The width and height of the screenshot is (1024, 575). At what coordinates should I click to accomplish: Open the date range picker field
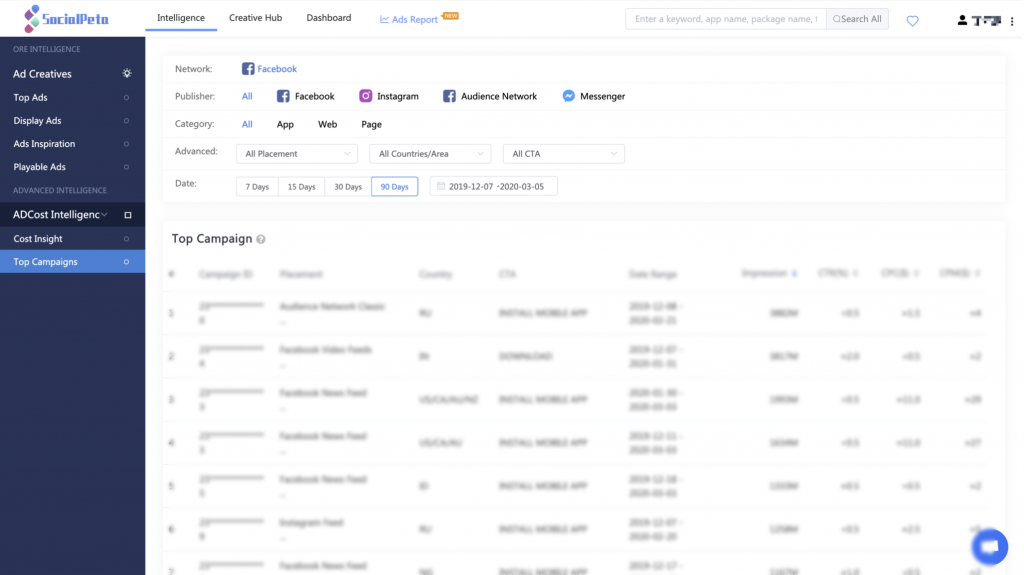494,186
